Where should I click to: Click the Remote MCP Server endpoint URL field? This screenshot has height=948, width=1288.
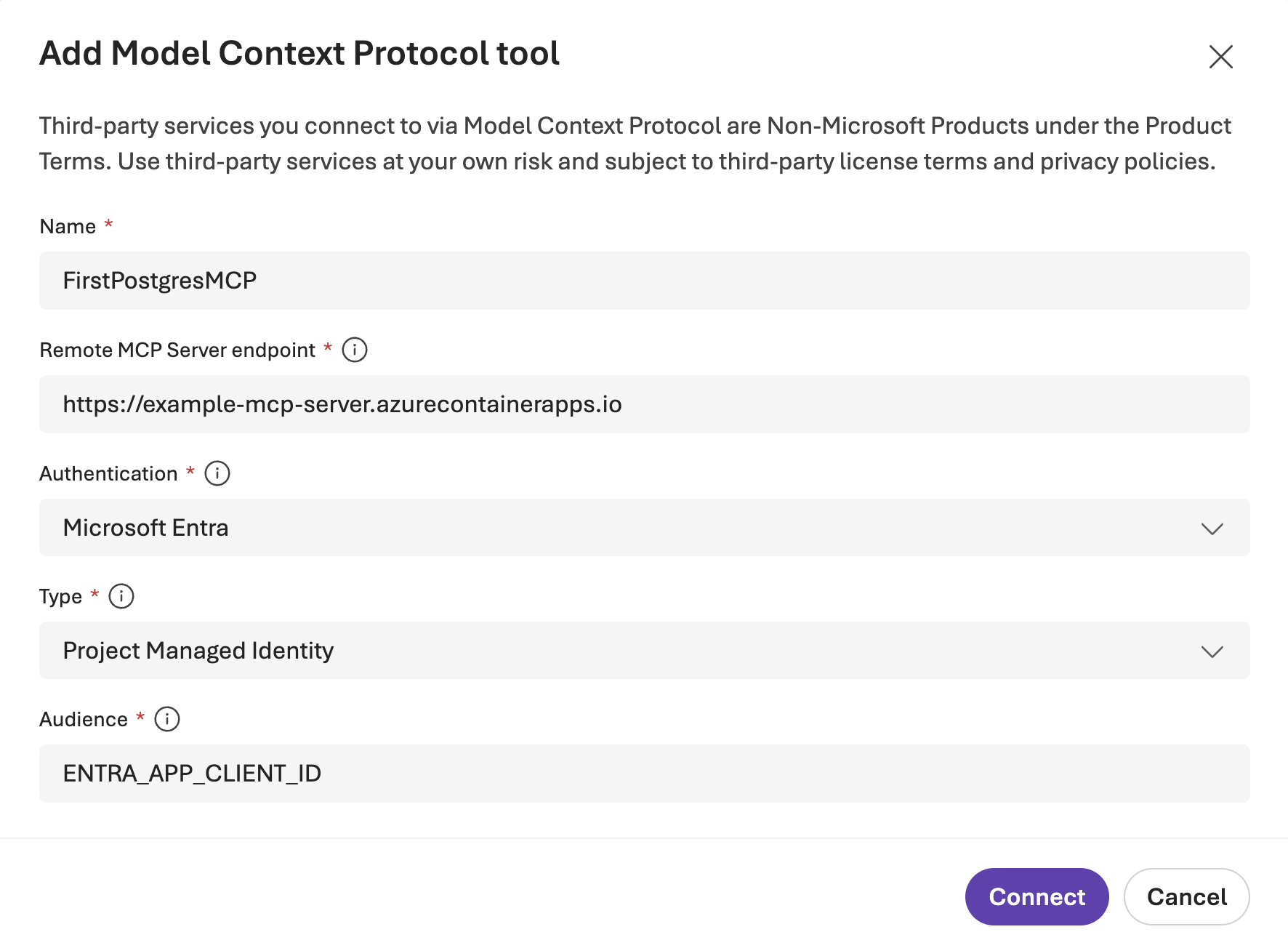pos(644,404)
